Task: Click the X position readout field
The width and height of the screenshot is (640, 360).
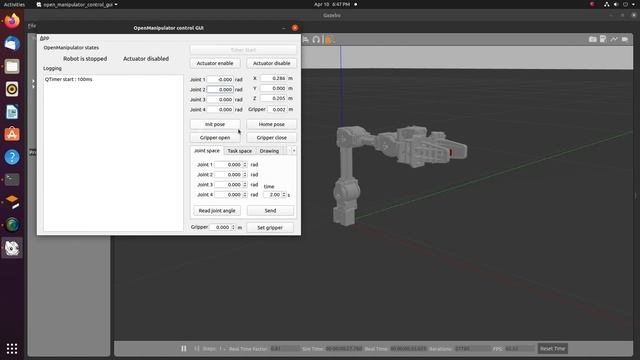Action: pos(273,78)
